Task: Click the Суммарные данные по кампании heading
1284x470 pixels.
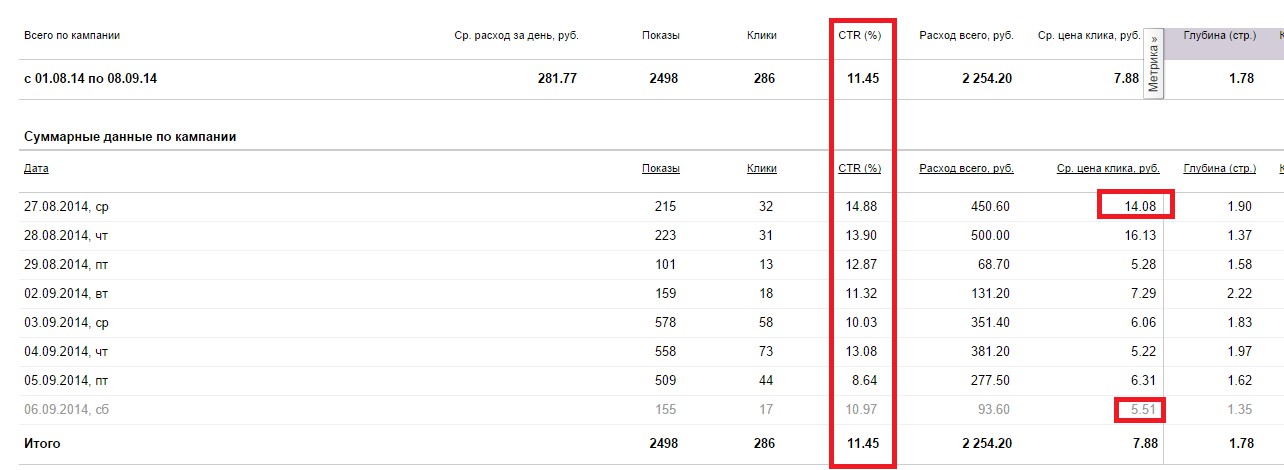Action: (x=129, y=137)
